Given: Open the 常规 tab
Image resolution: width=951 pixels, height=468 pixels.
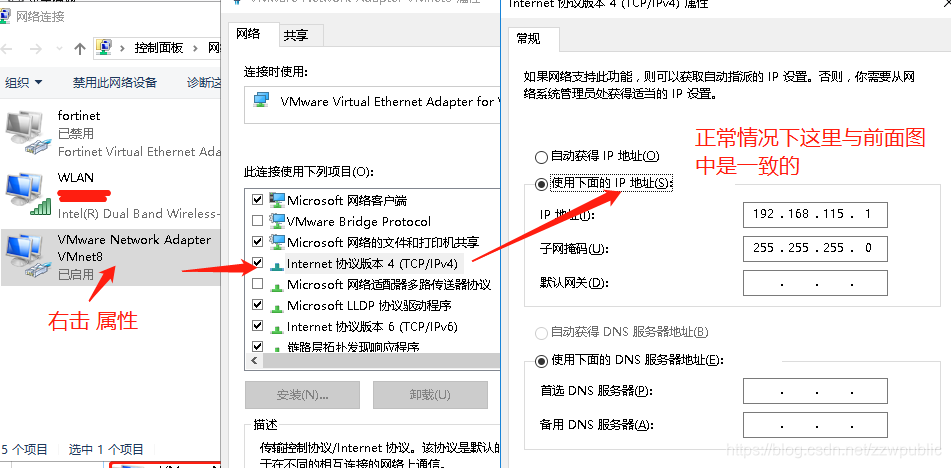Looking at the screenshot, I should click(x=528, y=39).
